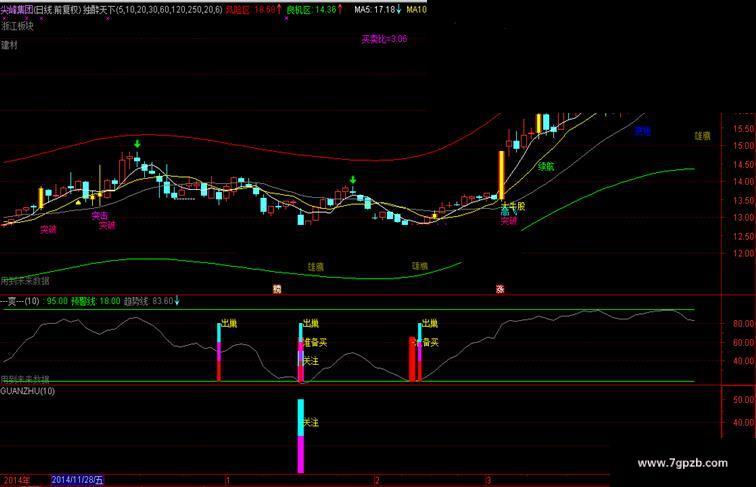The width and height of the screenshot is (756, 487).
Task: Click the third 出巢 signal label
Action: click(x=430, y=323)
